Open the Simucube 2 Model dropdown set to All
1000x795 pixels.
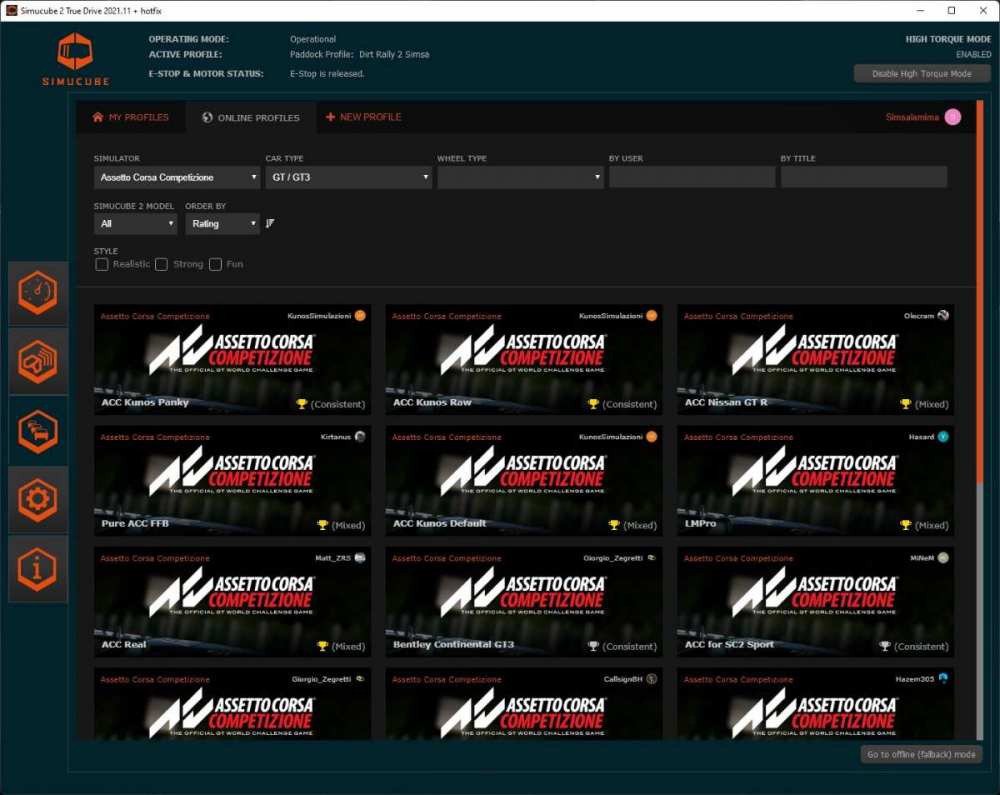[135, 224]
